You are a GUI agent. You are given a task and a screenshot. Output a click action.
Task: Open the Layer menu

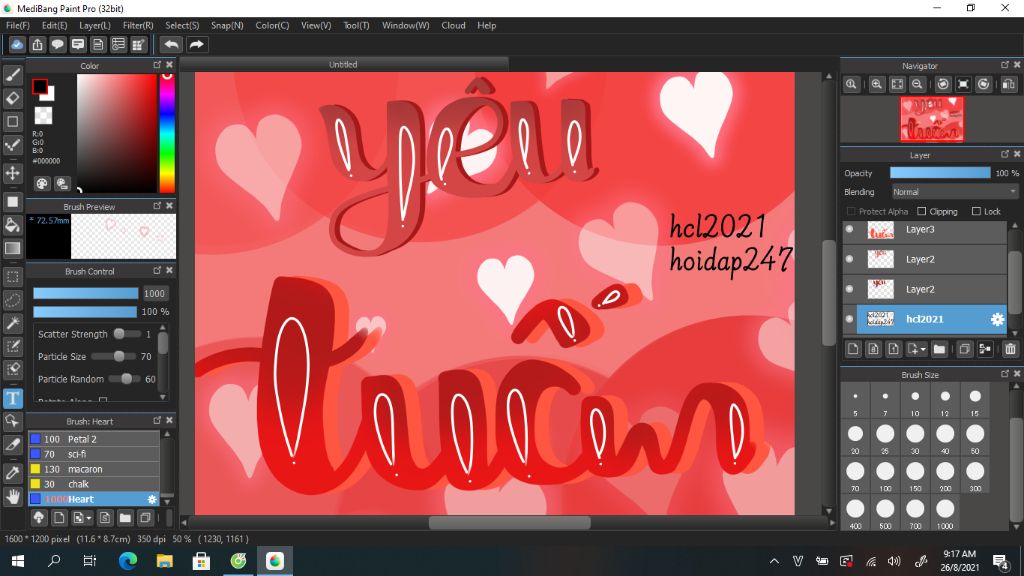[95, 25]
